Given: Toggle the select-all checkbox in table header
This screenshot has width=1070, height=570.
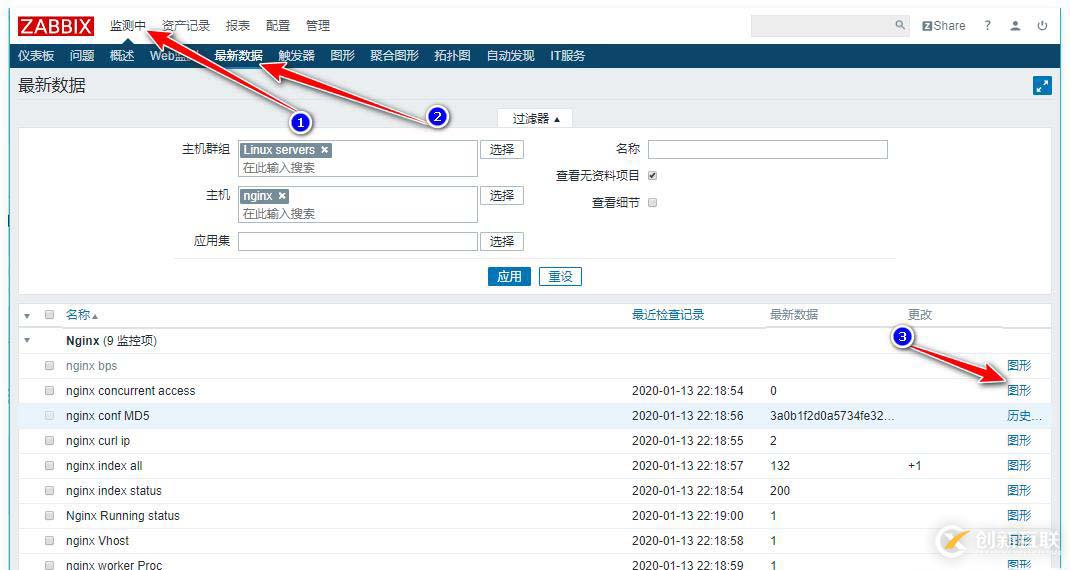Looking at the screenshot, I should pyautogui.click(x=49, y=315).
